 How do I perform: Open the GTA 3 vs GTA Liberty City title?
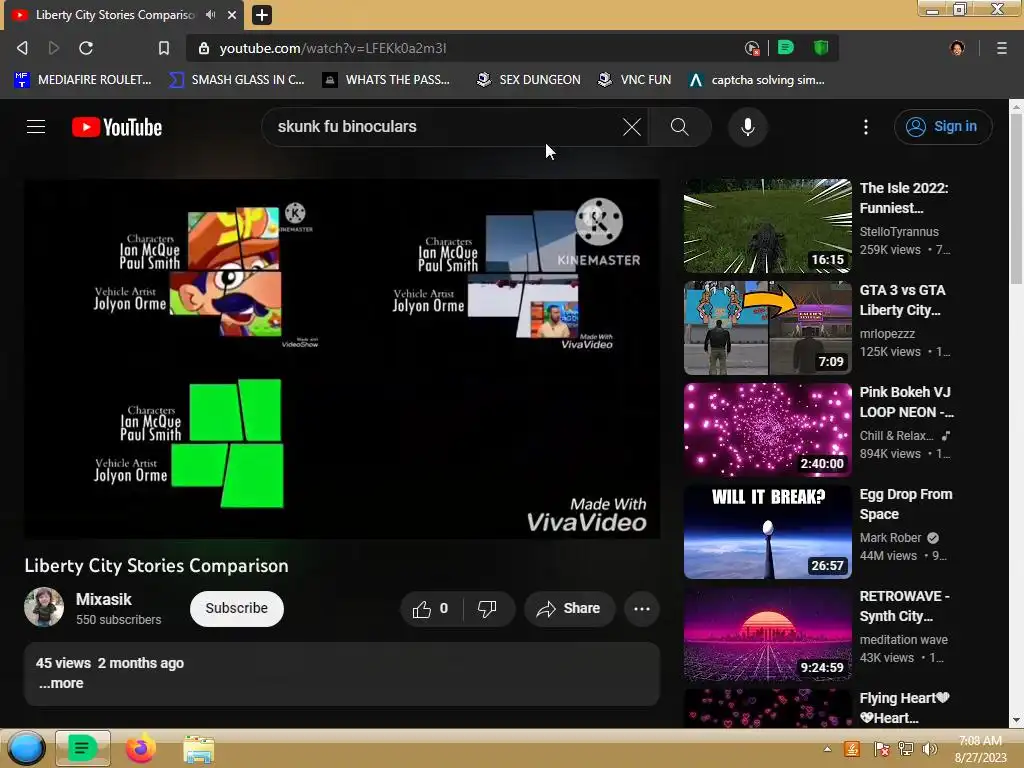click(903, 300)
